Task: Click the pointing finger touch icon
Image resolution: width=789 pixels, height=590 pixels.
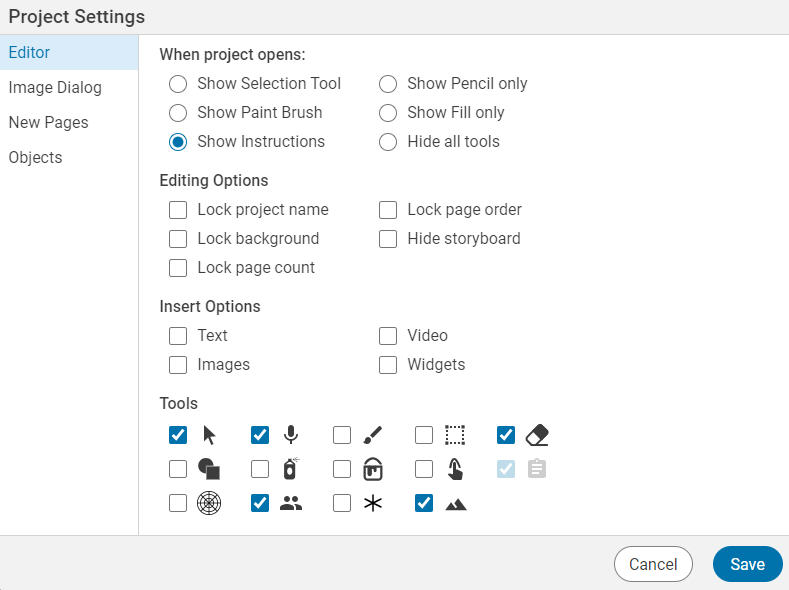Action: pos(455,469)
